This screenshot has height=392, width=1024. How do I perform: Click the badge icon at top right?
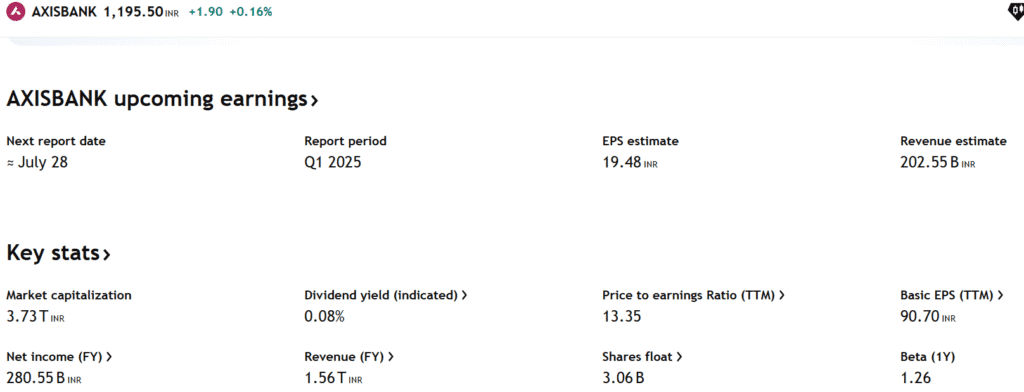(1017, 12)
